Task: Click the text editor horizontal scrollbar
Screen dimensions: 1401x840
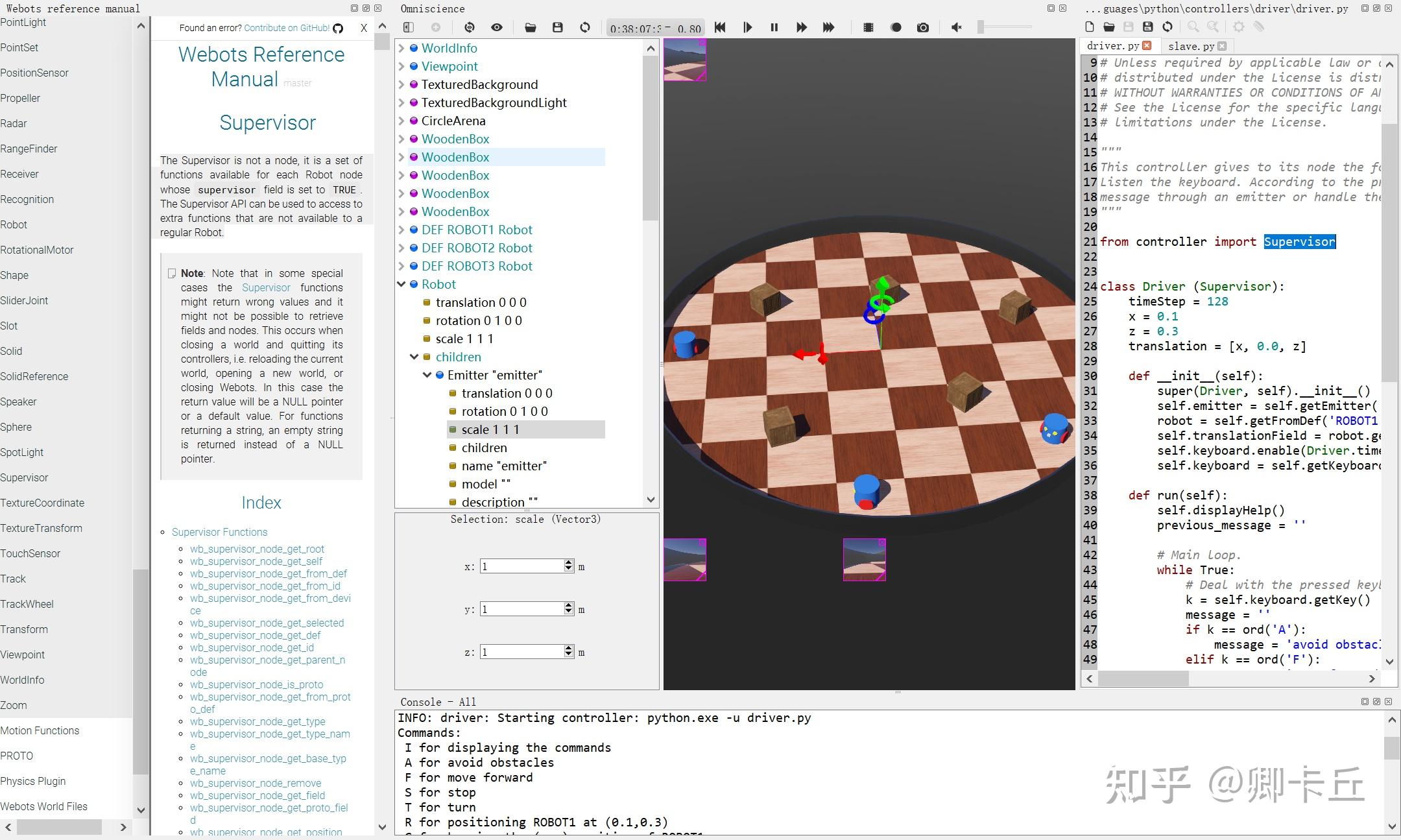Action: tap(1143, 678)
